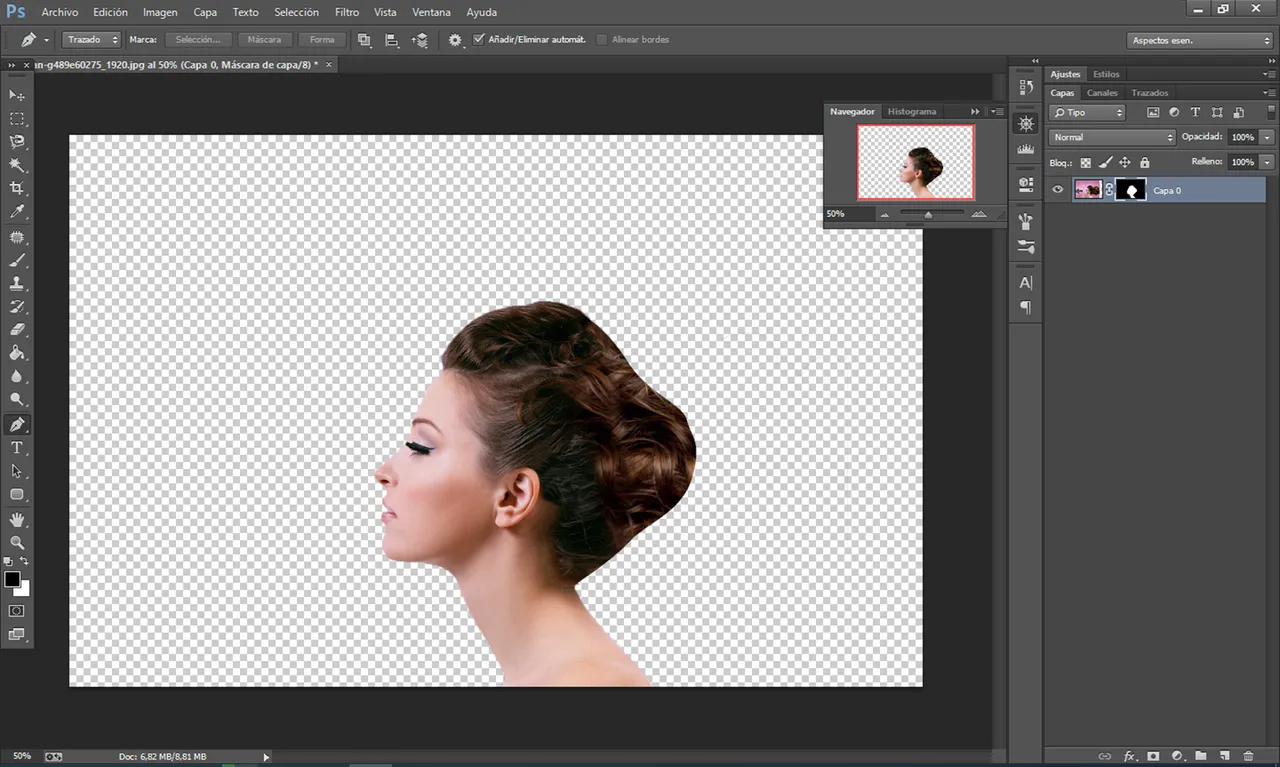Delete layer with trash icon
The image size is (1280, 767).
point(1249,756)
